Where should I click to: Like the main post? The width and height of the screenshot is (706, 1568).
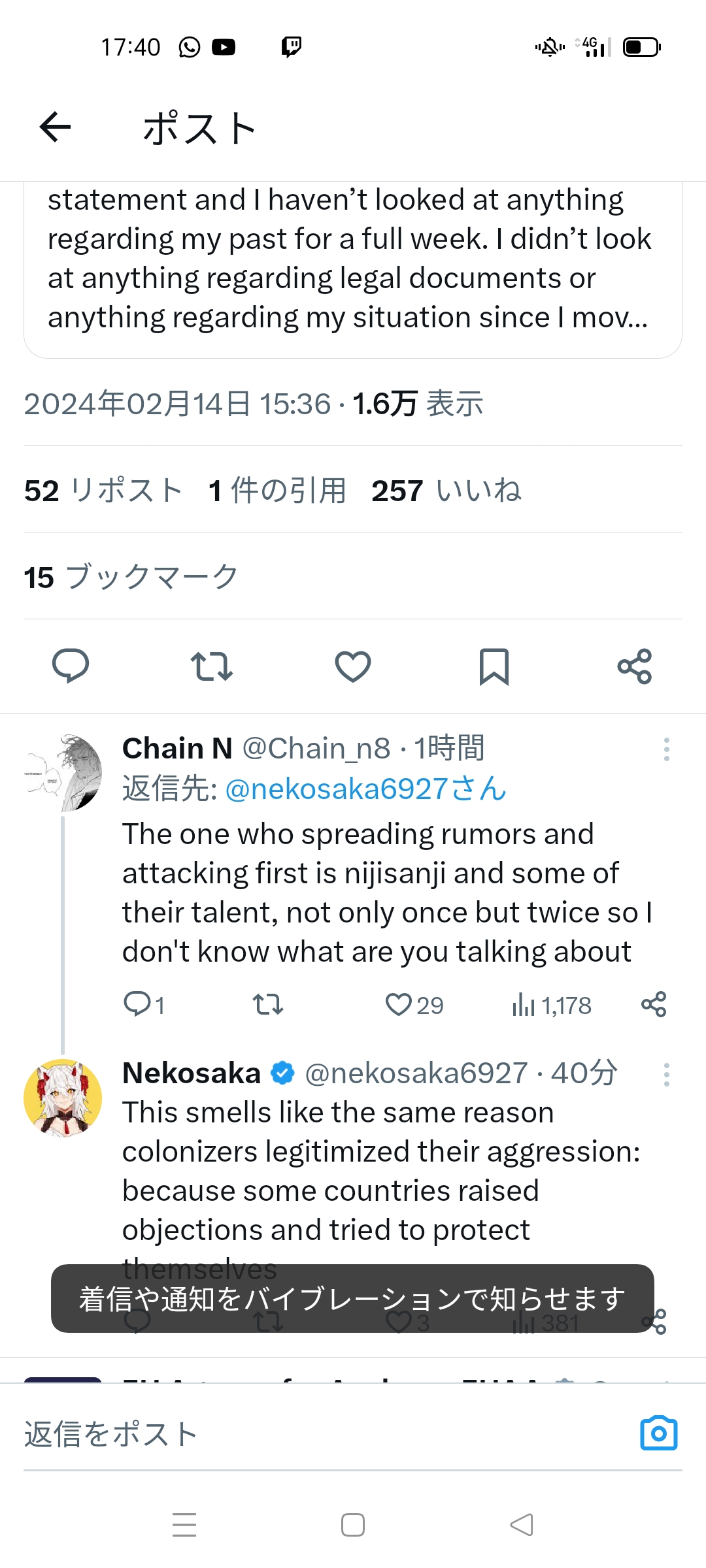353,666
